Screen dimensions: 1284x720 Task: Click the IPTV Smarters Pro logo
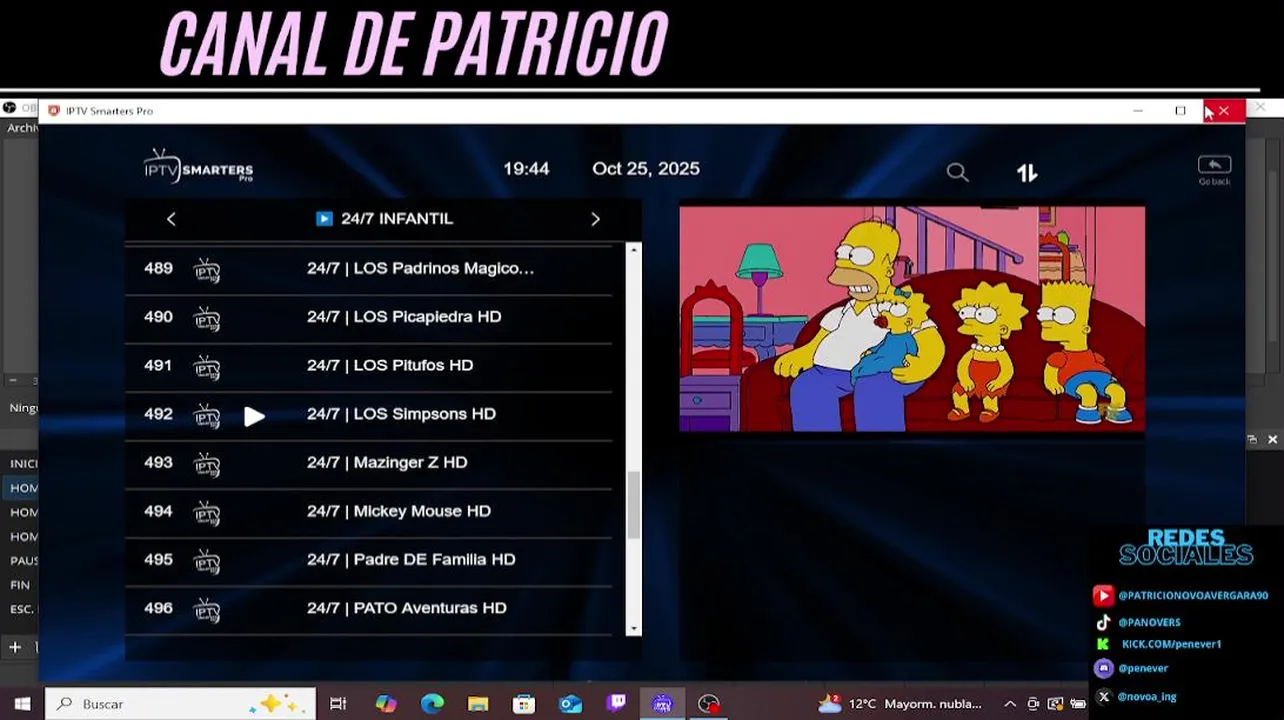pyautogui.click(x=198, y=166)
